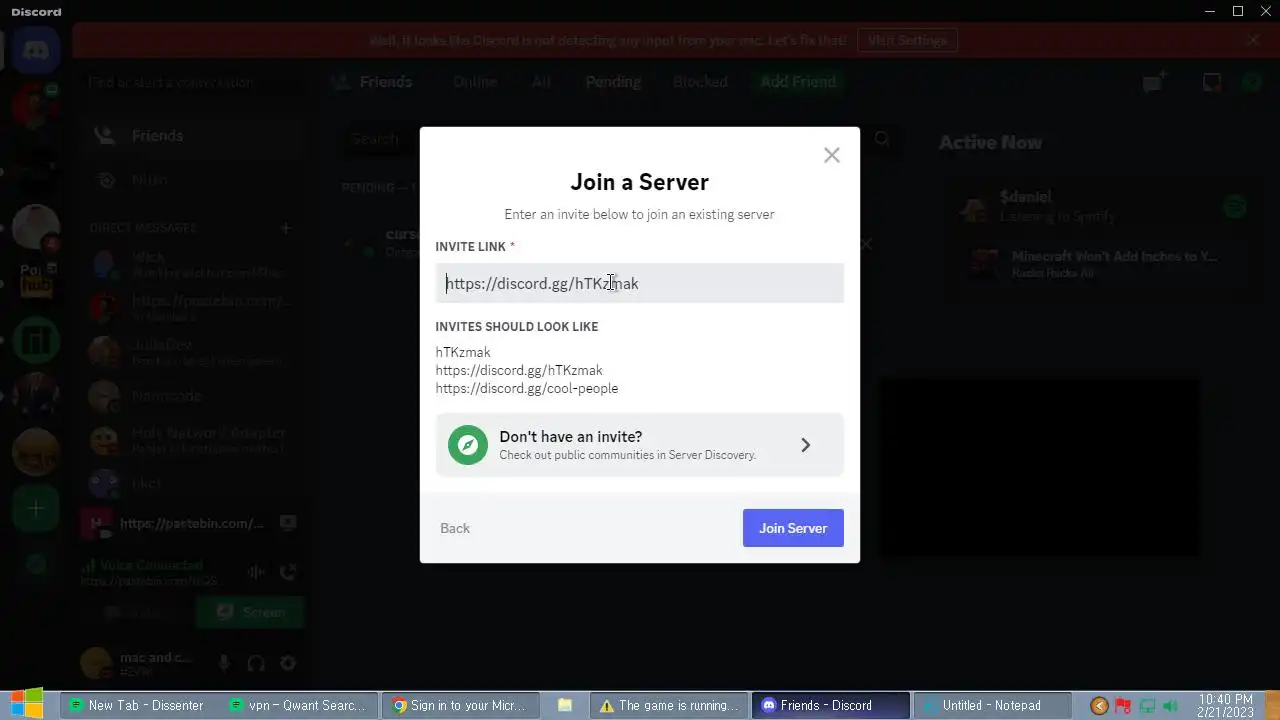Viewport: 1280px width, 720px height.
Task: Cancel the pending request with X icon
Action: (x=866, y=243)
